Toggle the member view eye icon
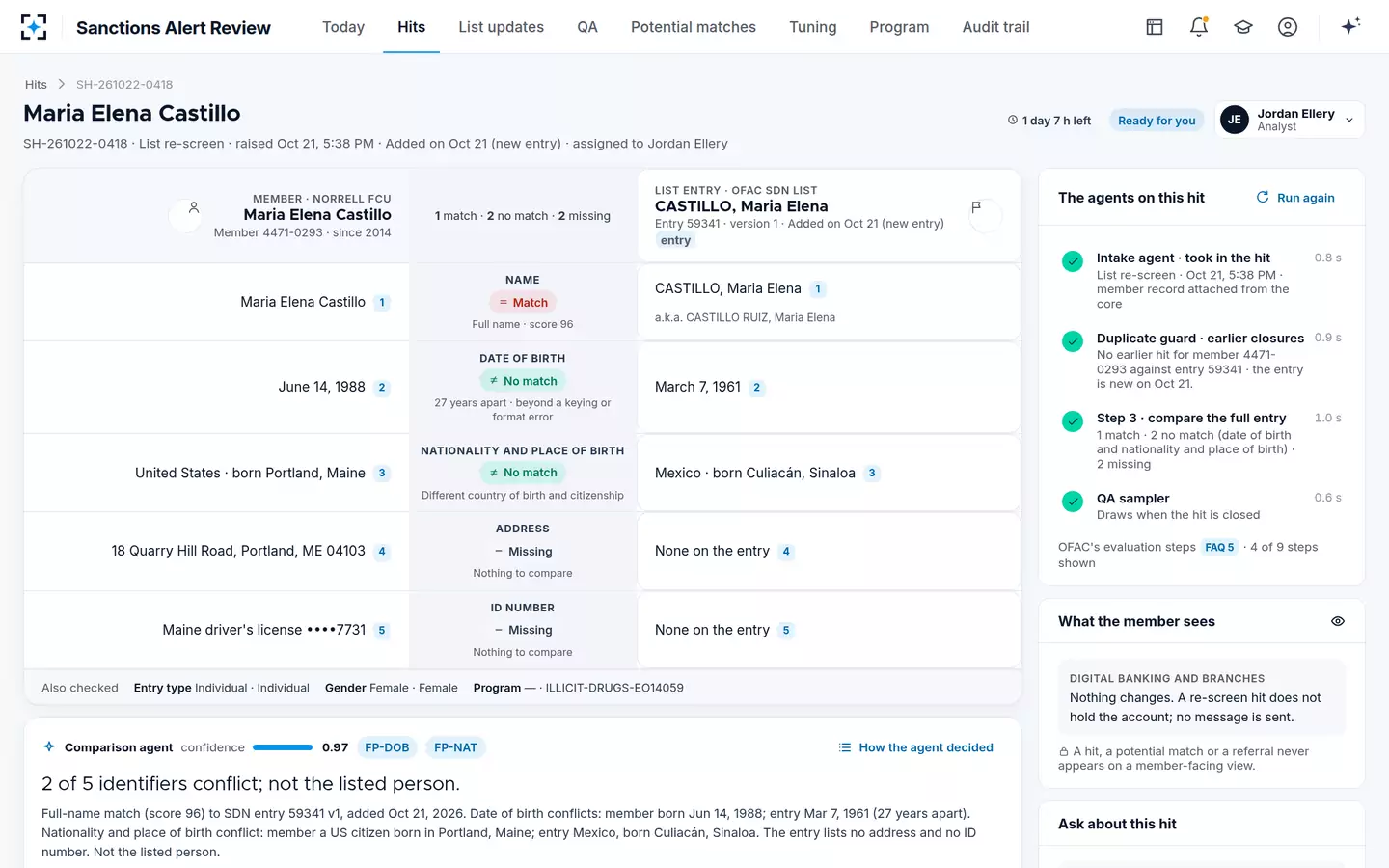 click(1338, 621)
